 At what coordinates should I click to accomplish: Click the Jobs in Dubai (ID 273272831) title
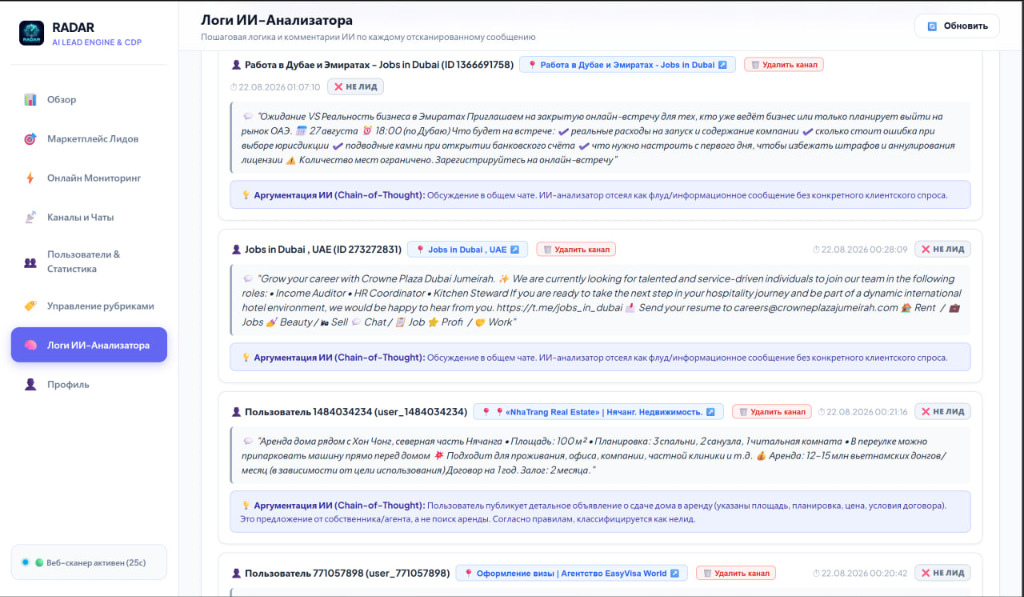pyautogui.click(x=323, y=250)
